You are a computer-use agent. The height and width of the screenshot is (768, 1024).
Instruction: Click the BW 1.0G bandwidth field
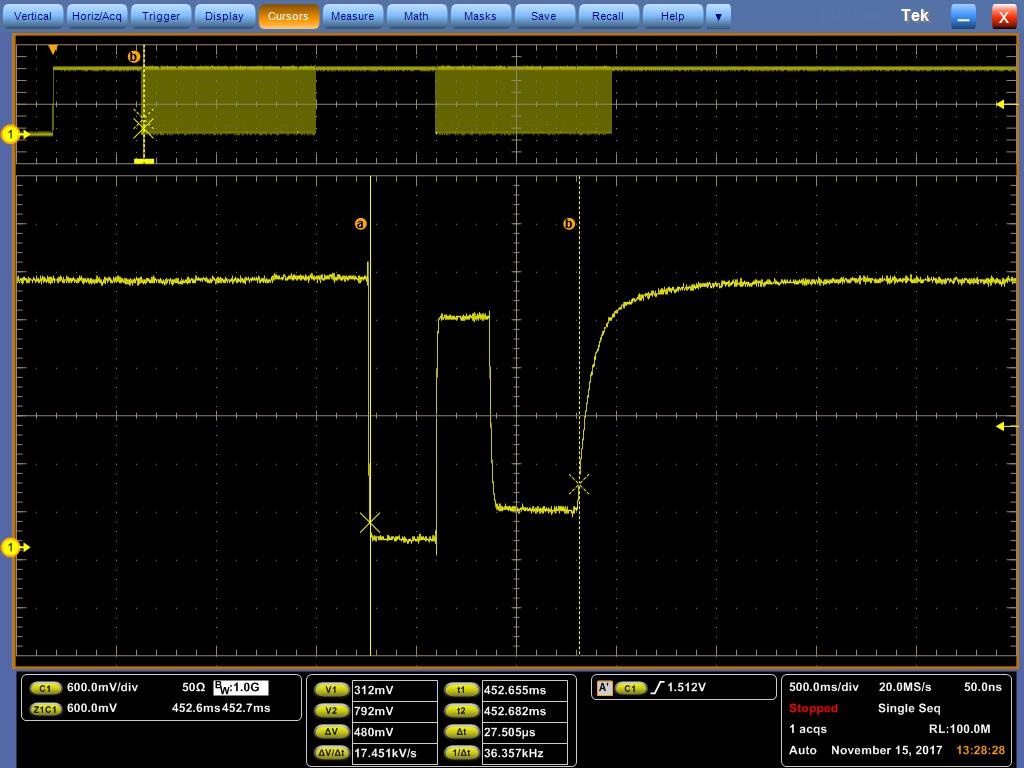240,688
